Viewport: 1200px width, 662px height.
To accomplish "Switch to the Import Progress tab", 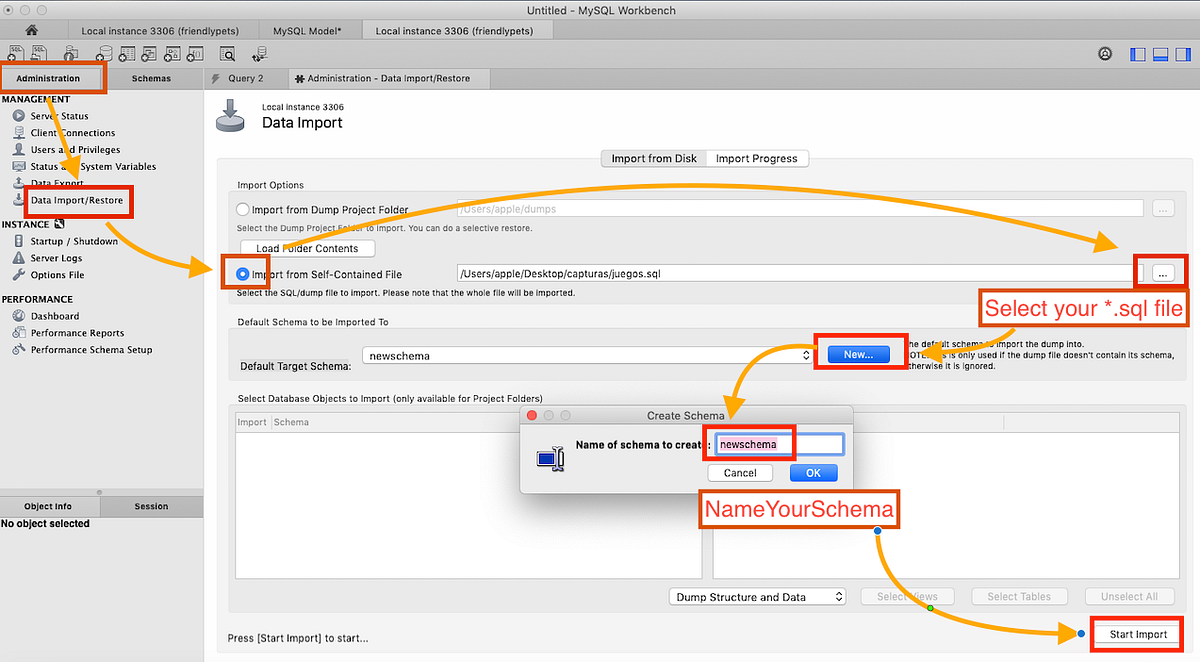I will tap(757, 158).
